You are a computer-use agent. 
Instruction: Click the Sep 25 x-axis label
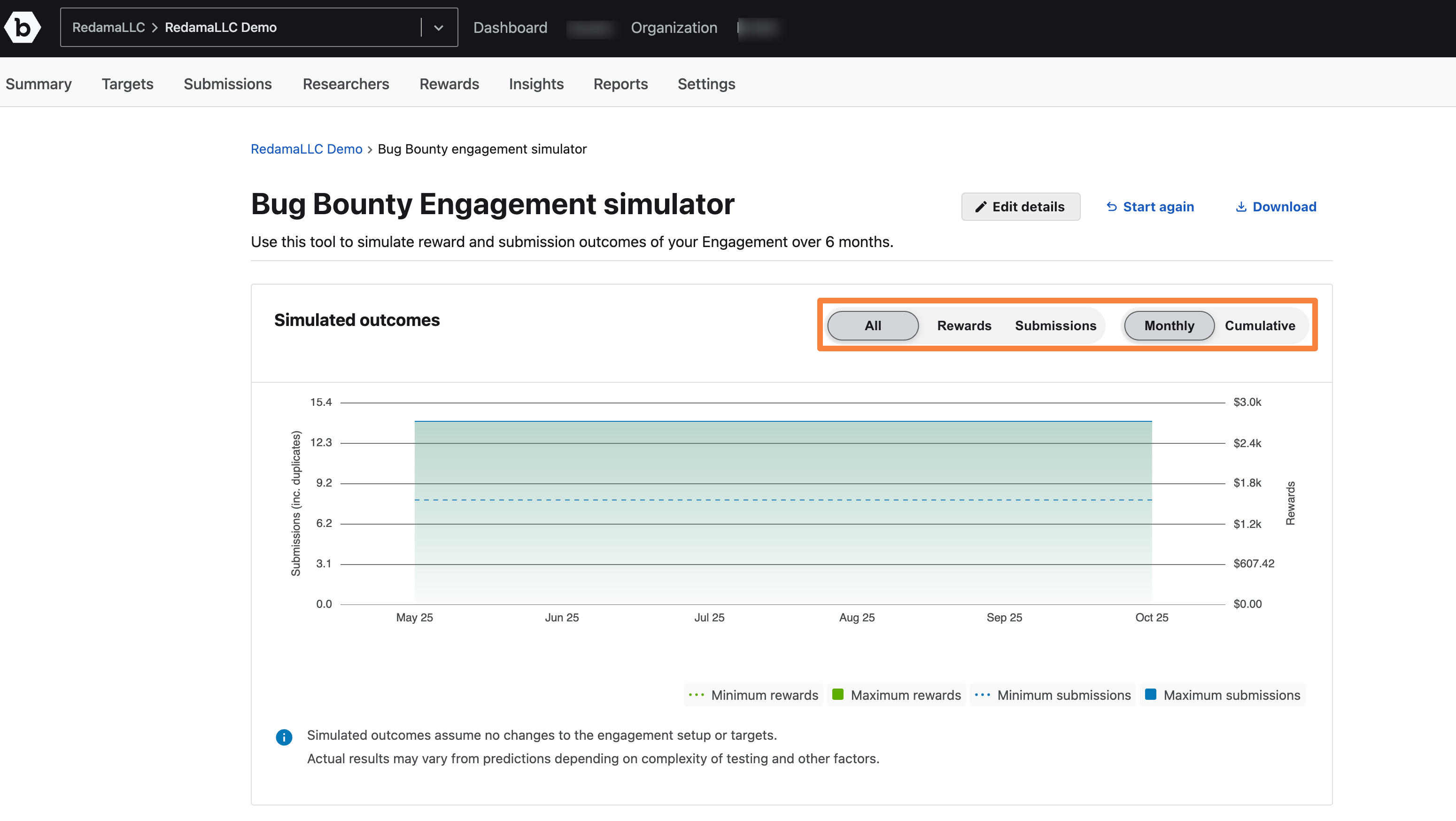pos(1004,618)
